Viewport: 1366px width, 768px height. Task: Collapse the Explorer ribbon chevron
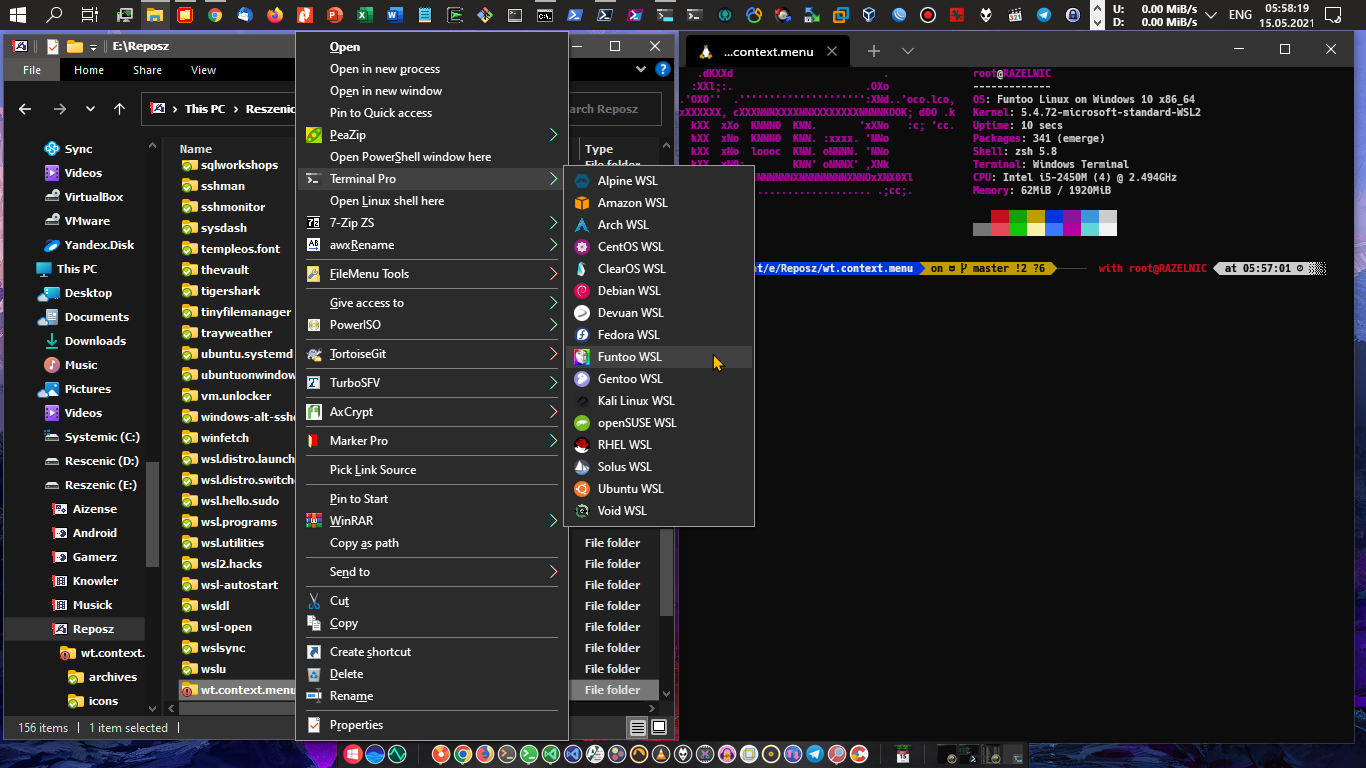point(642,70)
